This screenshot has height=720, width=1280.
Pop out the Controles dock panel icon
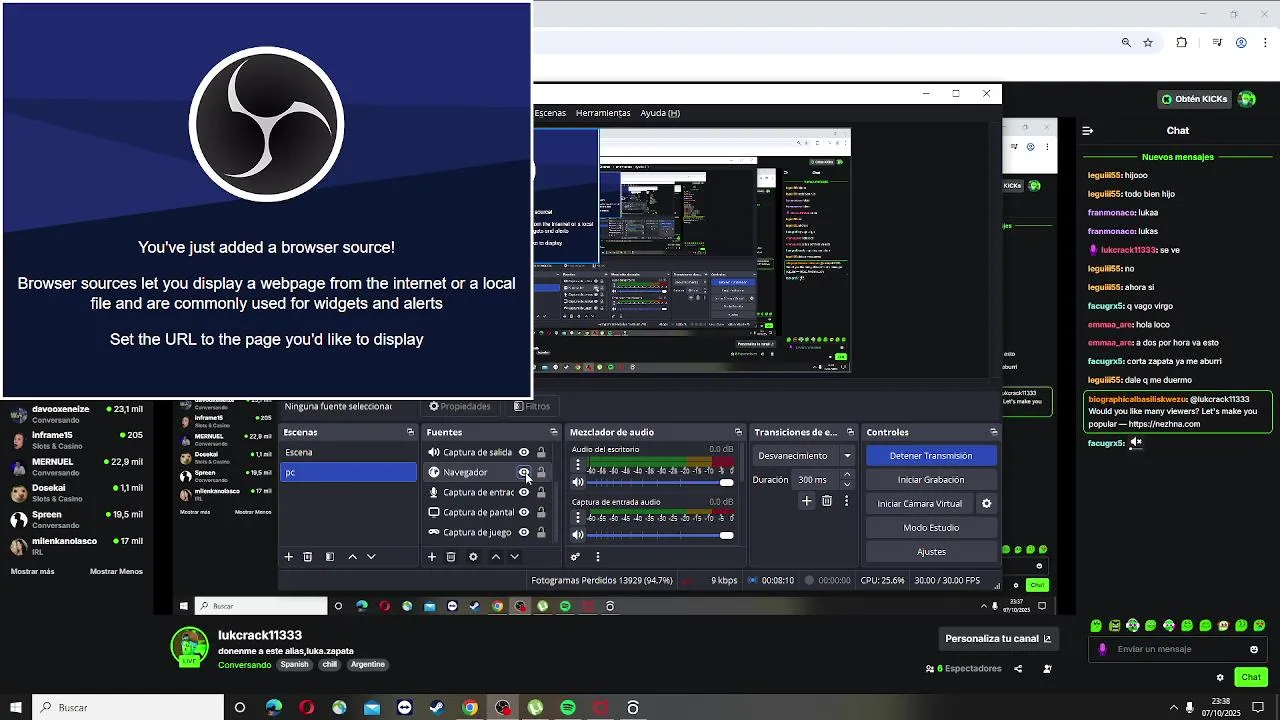994,432
